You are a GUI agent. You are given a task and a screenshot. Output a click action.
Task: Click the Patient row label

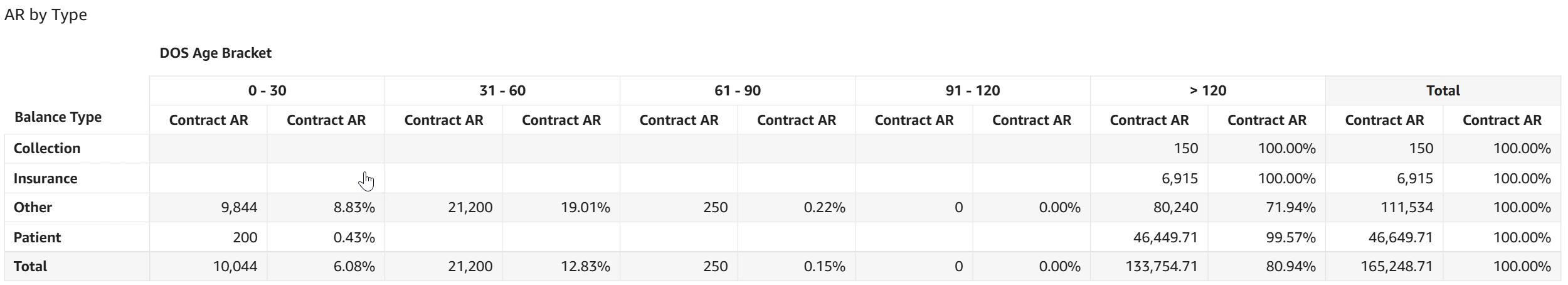(x=37, y=238)
